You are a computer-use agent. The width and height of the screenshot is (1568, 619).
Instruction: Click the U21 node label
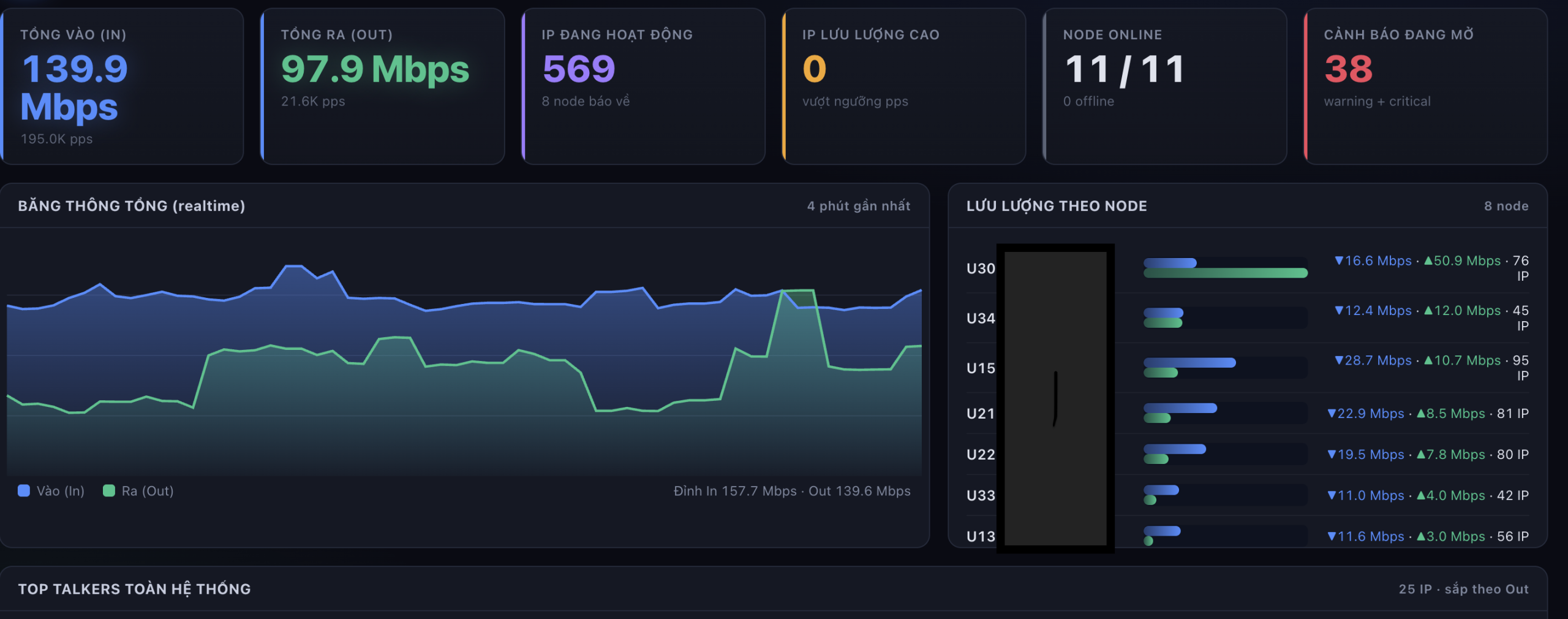pos(981,414)
